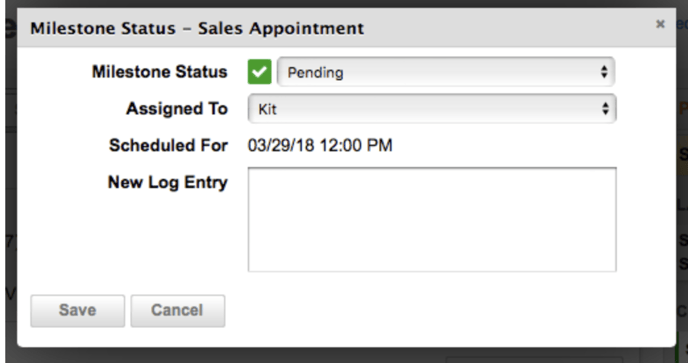Click the Milestone Status field label
Screen dimensions: 688x363
(160, 72)
